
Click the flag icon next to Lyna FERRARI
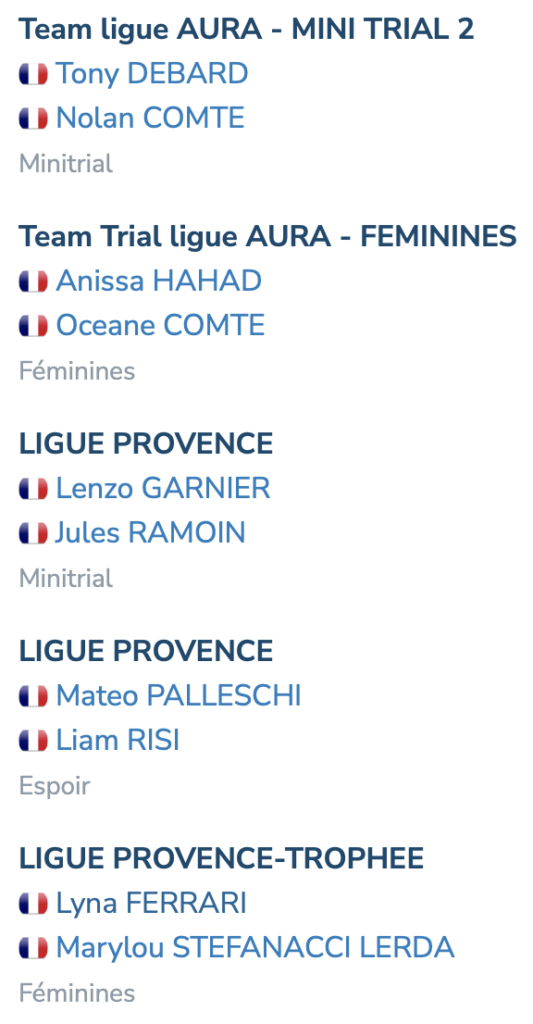(x=33, y=904)
